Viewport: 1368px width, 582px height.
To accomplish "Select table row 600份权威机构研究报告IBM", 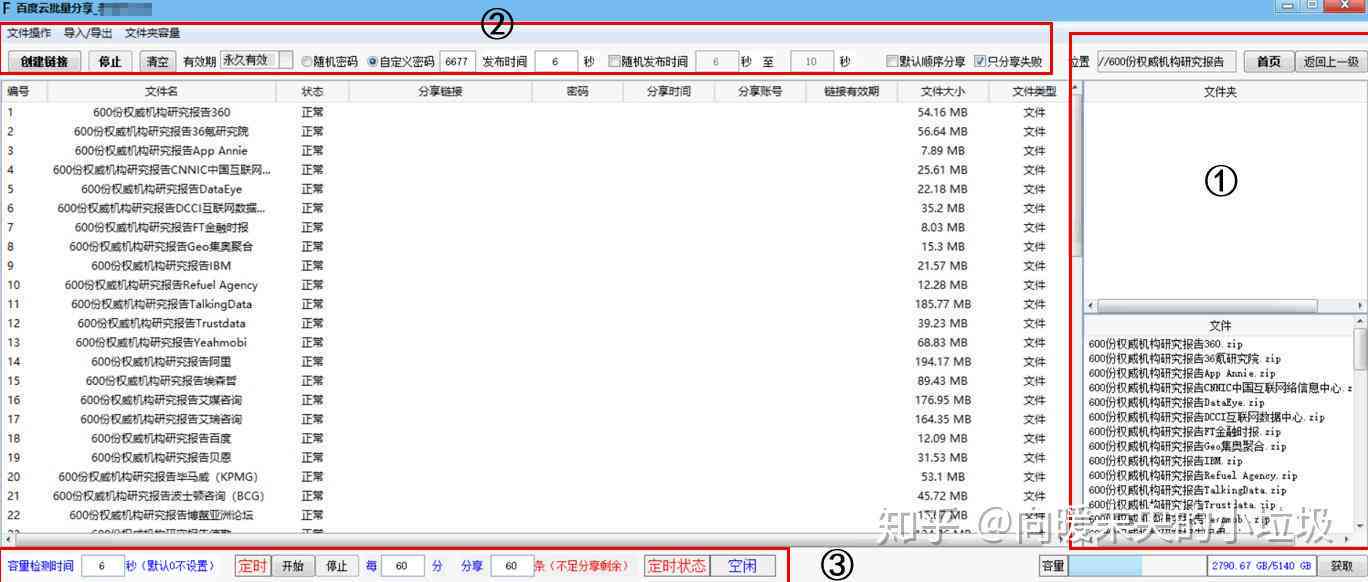I will click(534, 266).
